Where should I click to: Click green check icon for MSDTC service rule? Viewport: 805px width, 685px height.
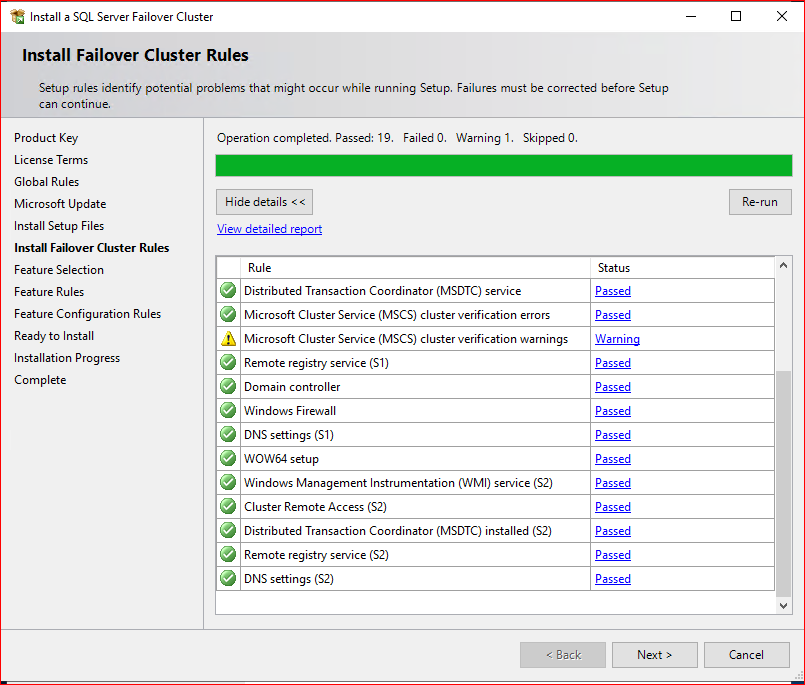coord(228,290)
